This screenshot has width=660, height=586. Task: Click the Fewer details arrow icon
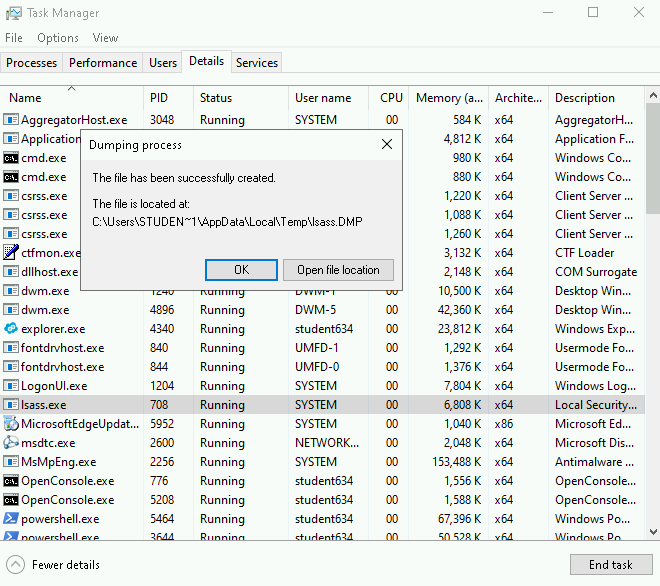pyautogui.click(x=16, y=565)
